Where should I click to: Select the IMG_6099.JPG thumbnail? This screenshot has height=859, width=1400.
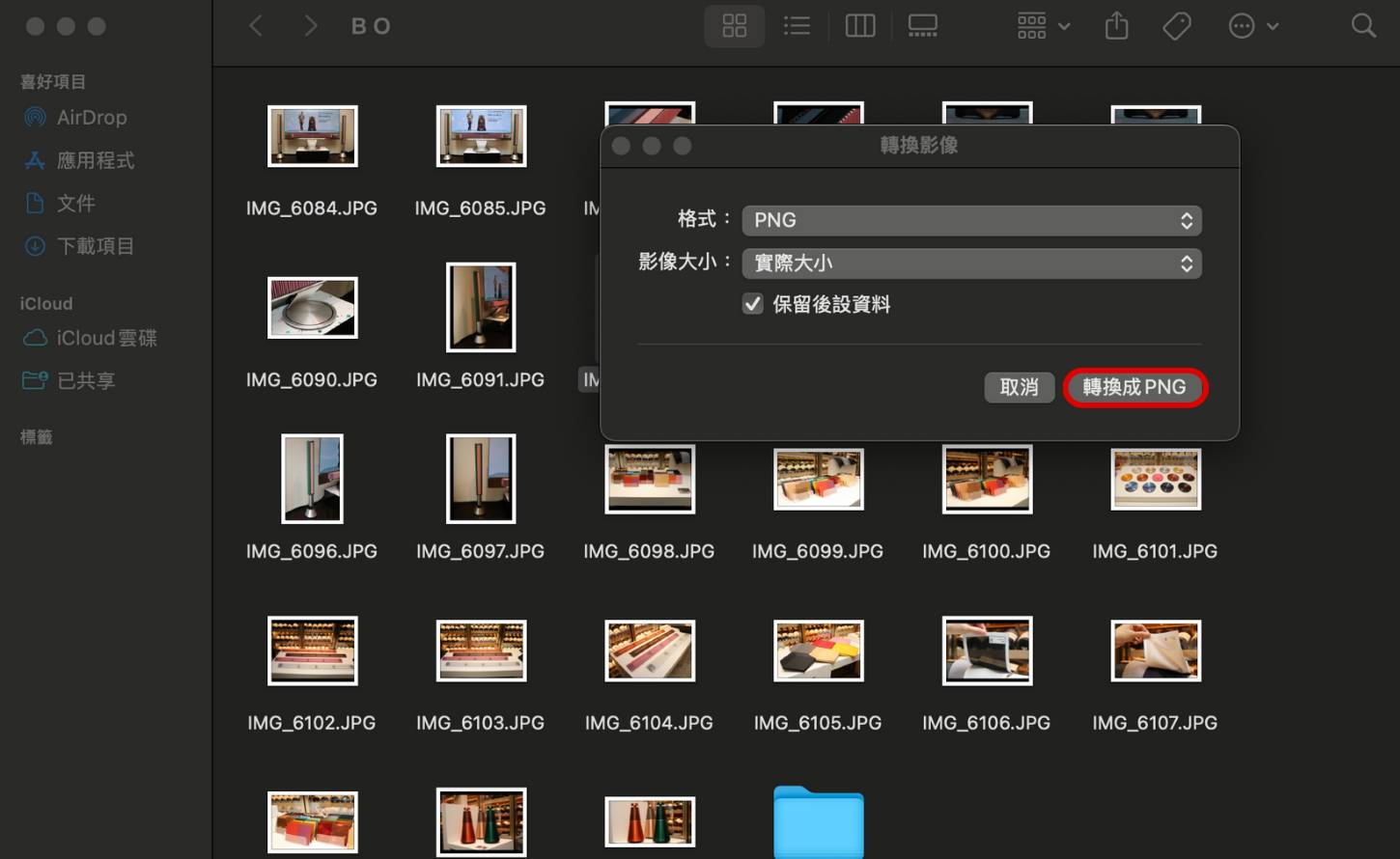pos(819,479)
